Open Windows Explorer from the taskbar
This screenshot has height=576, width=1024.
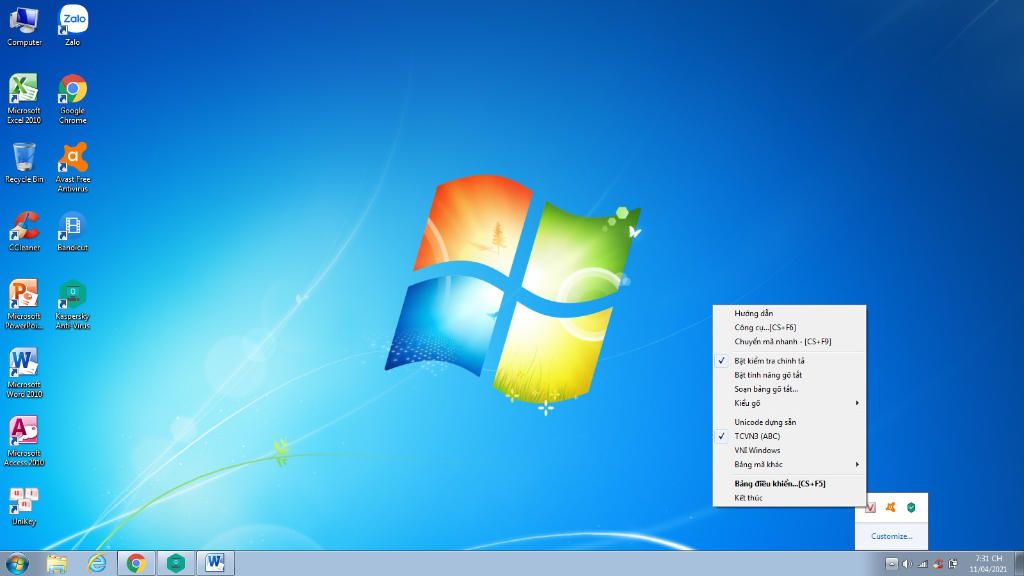(57, 563)
